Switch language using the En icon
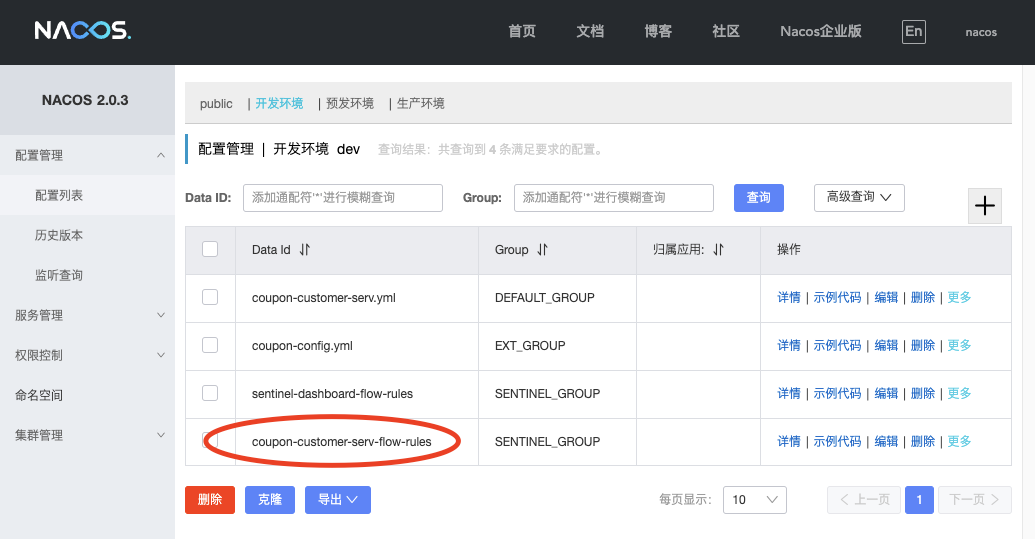The width and height of the screenshot is (1035, 539). click(913, 31)
